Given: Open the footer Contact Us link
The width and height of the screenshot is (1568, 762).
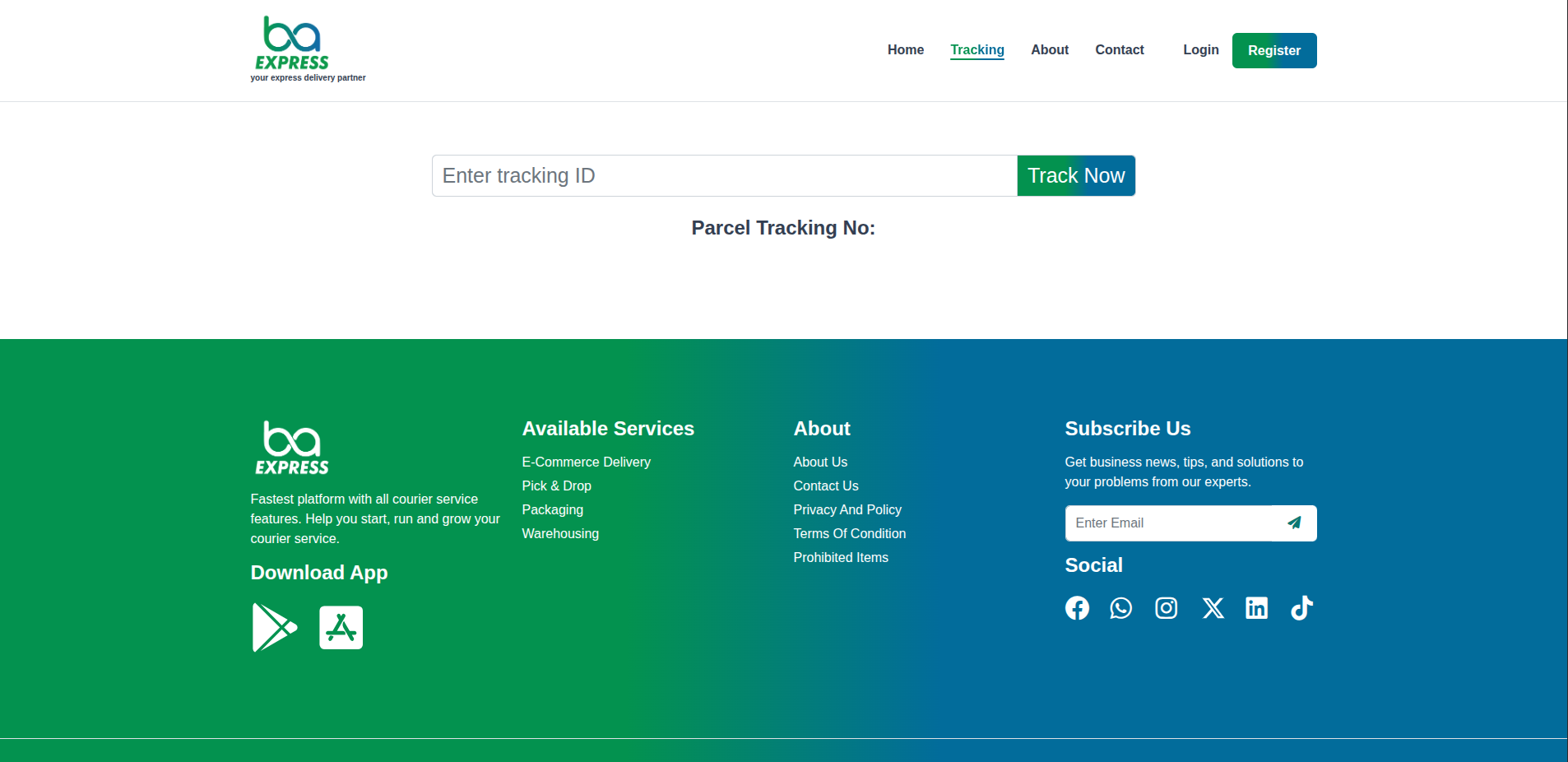Looking at the screenshot, I should 826,486.
